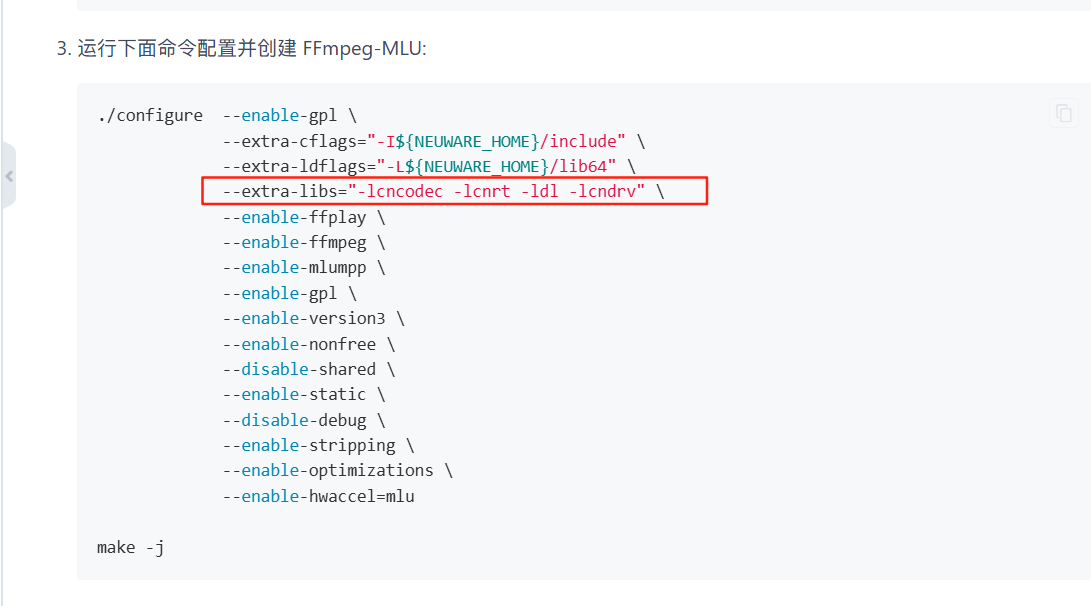Image resolution: width=1091 pixels, height=606 pixels.
Task: Click the --enable-ffmpeg option line
Action: pos(303,242)
